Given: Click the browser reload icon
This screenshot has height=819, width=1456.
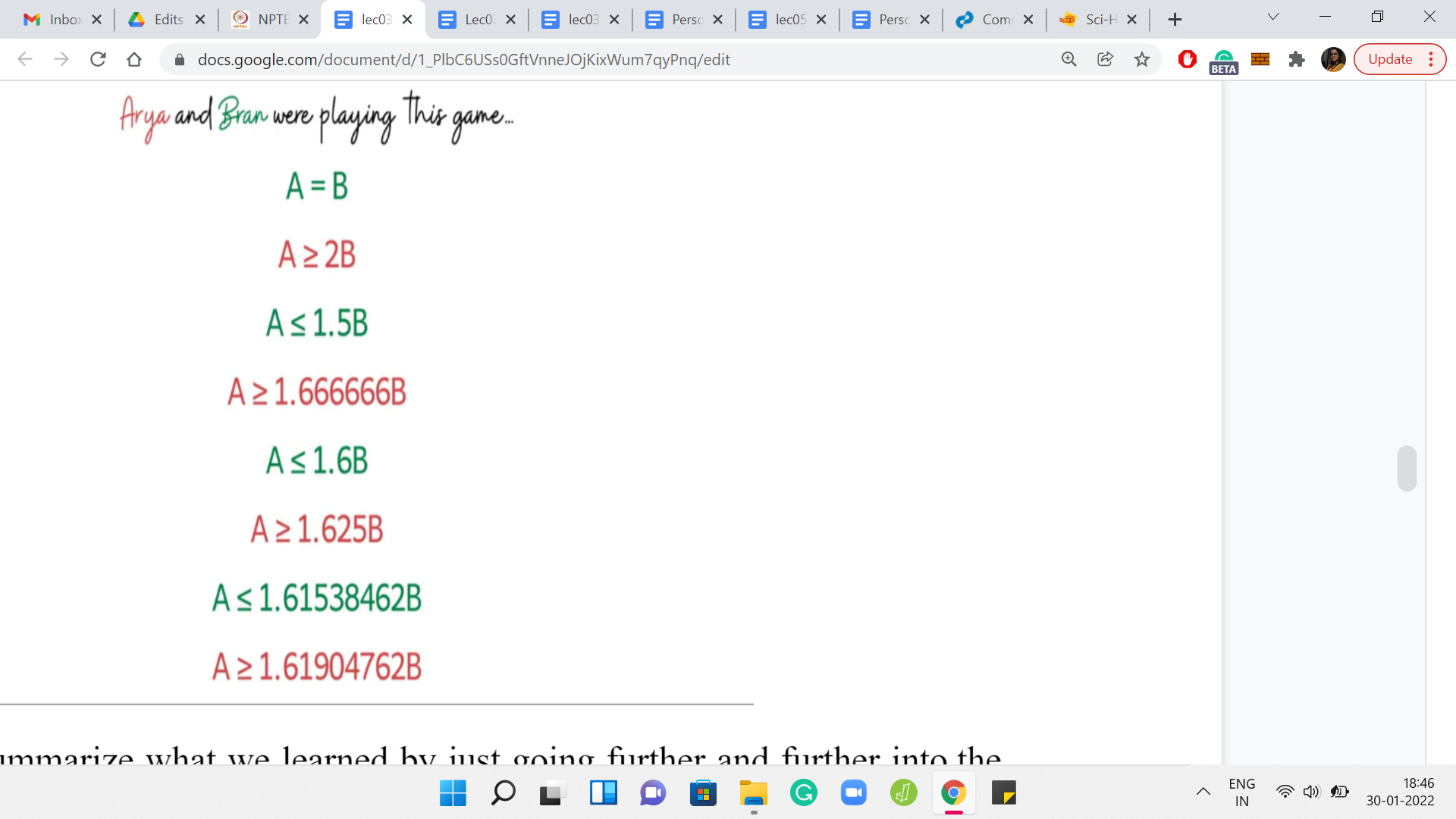Looking at the screenshot, I should point(98,59).
